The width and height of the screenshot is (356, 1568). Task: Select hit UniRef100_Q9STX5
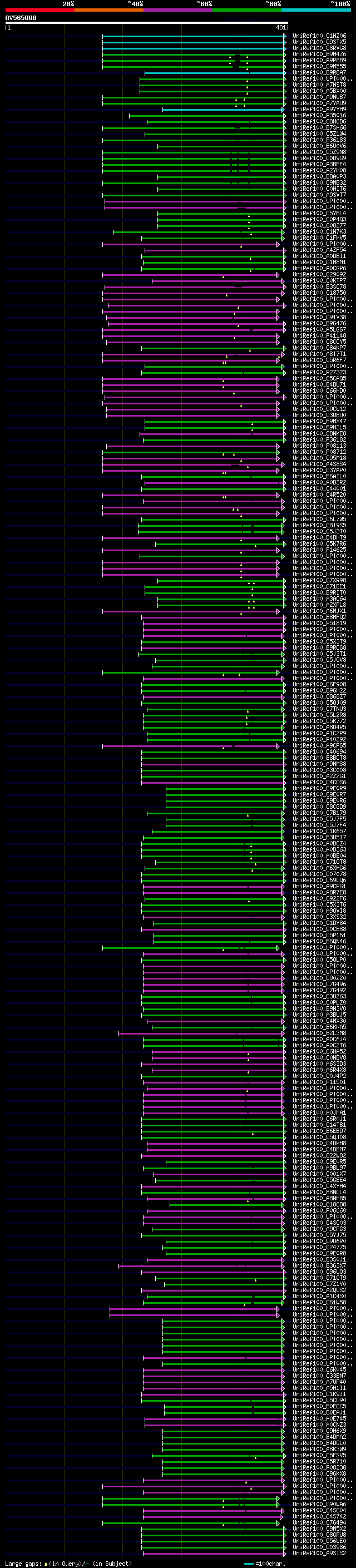point(319,42)
